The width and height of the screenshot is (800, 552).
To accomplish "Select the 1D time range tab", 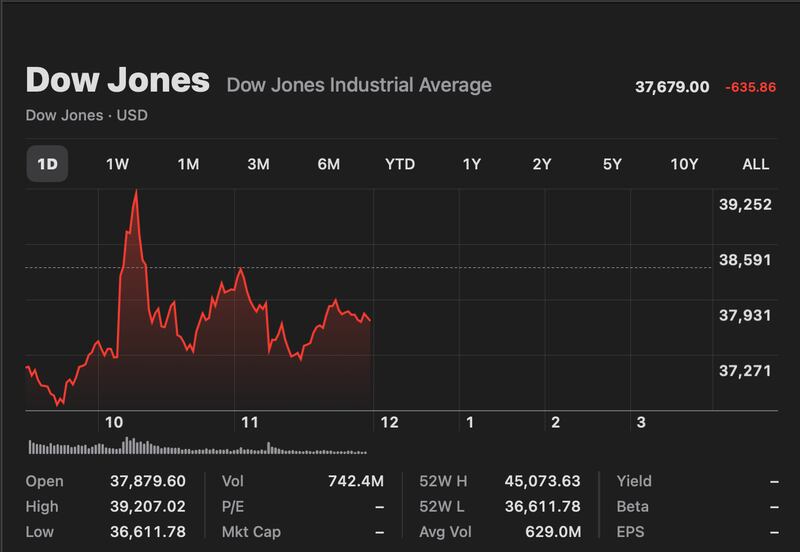I will click(47, 164).
